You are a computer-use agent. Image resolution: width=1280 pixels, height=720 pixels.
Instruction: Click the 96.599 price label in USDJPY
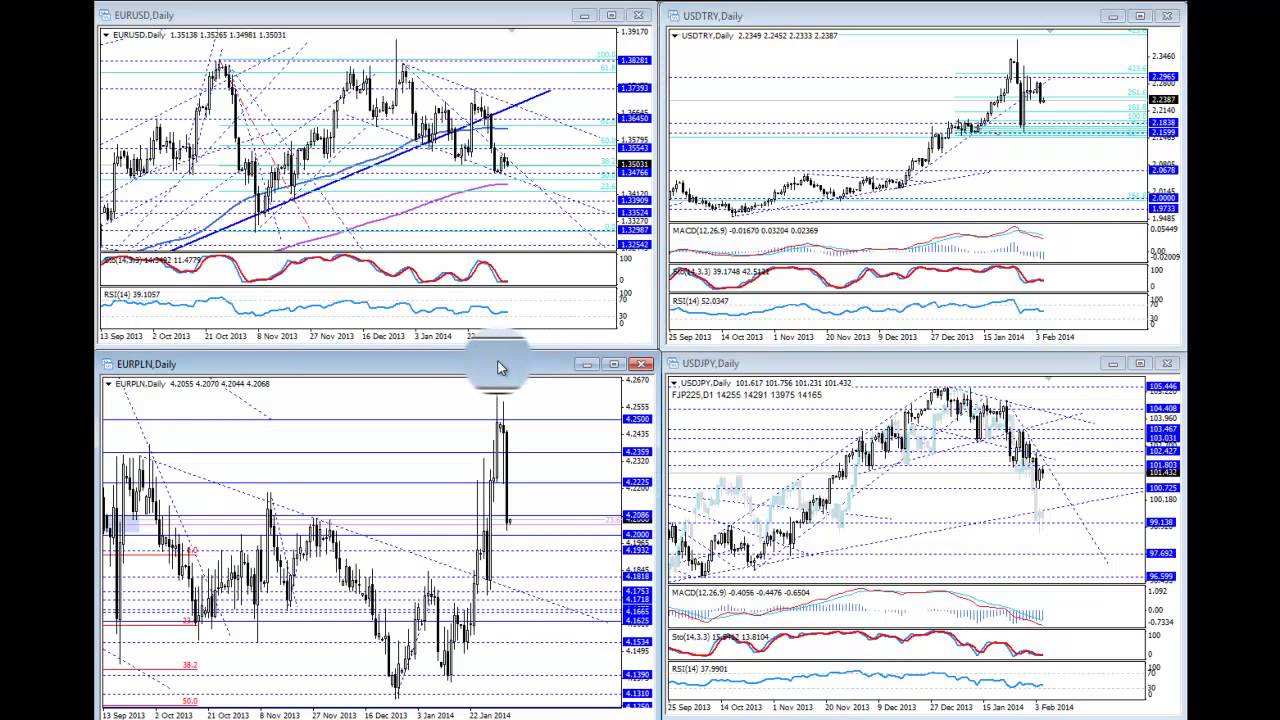point(1164,576)
